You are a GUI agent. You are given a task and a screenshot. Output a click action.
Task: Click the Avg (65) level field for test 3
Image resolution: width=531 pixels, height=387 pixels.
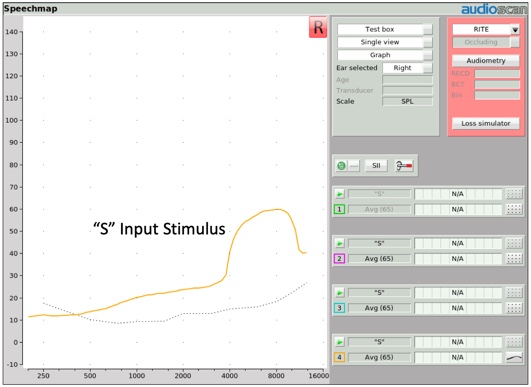pos(379,308)
